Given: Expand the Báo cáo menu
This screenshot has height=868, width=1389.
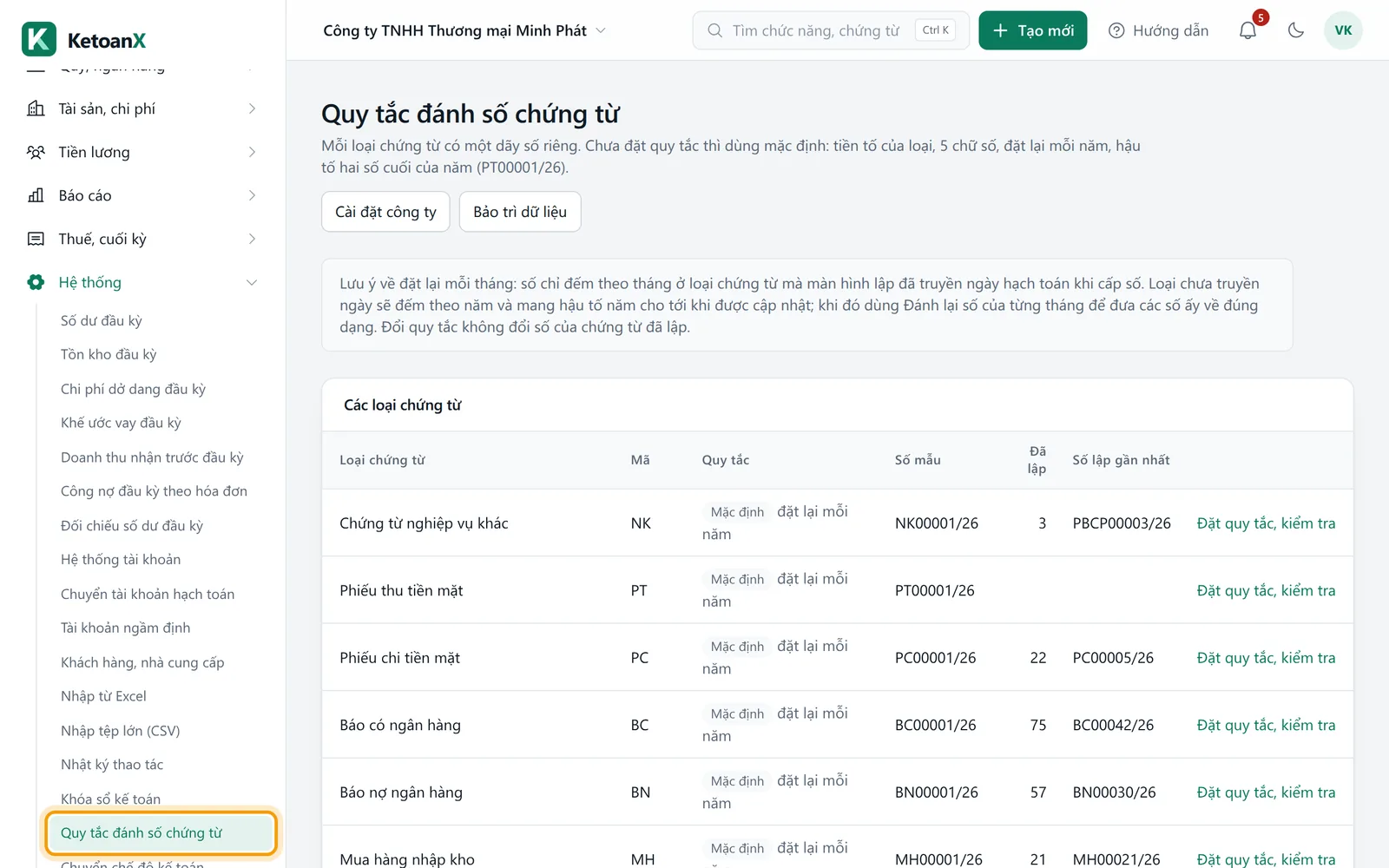Looking at the screenshot, I should pyautogui.click(x=142, y=195).
